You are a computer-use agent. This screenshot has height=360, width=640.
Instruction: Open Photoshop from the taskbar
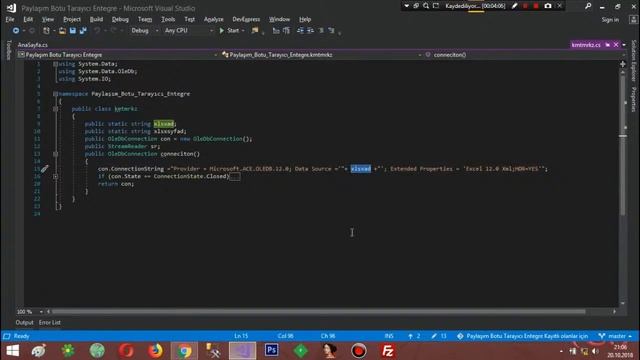271,350
